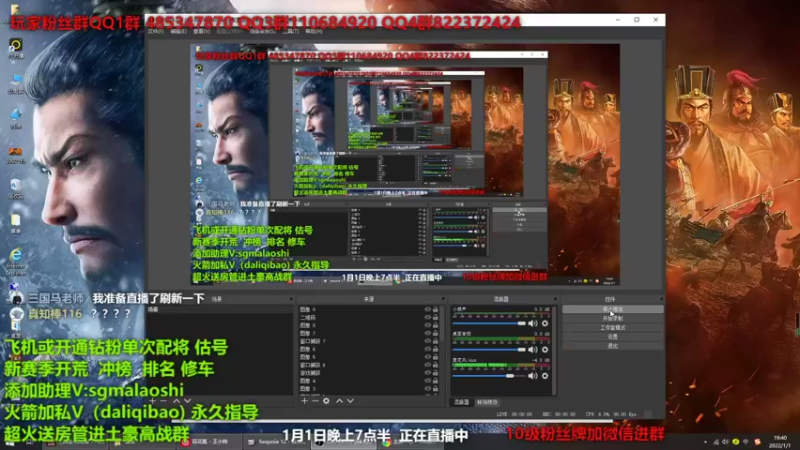Open 桌面音频 channel settings gear
Image resolution: width=800 pixels, height=450 pixels.
pos(545,349)
